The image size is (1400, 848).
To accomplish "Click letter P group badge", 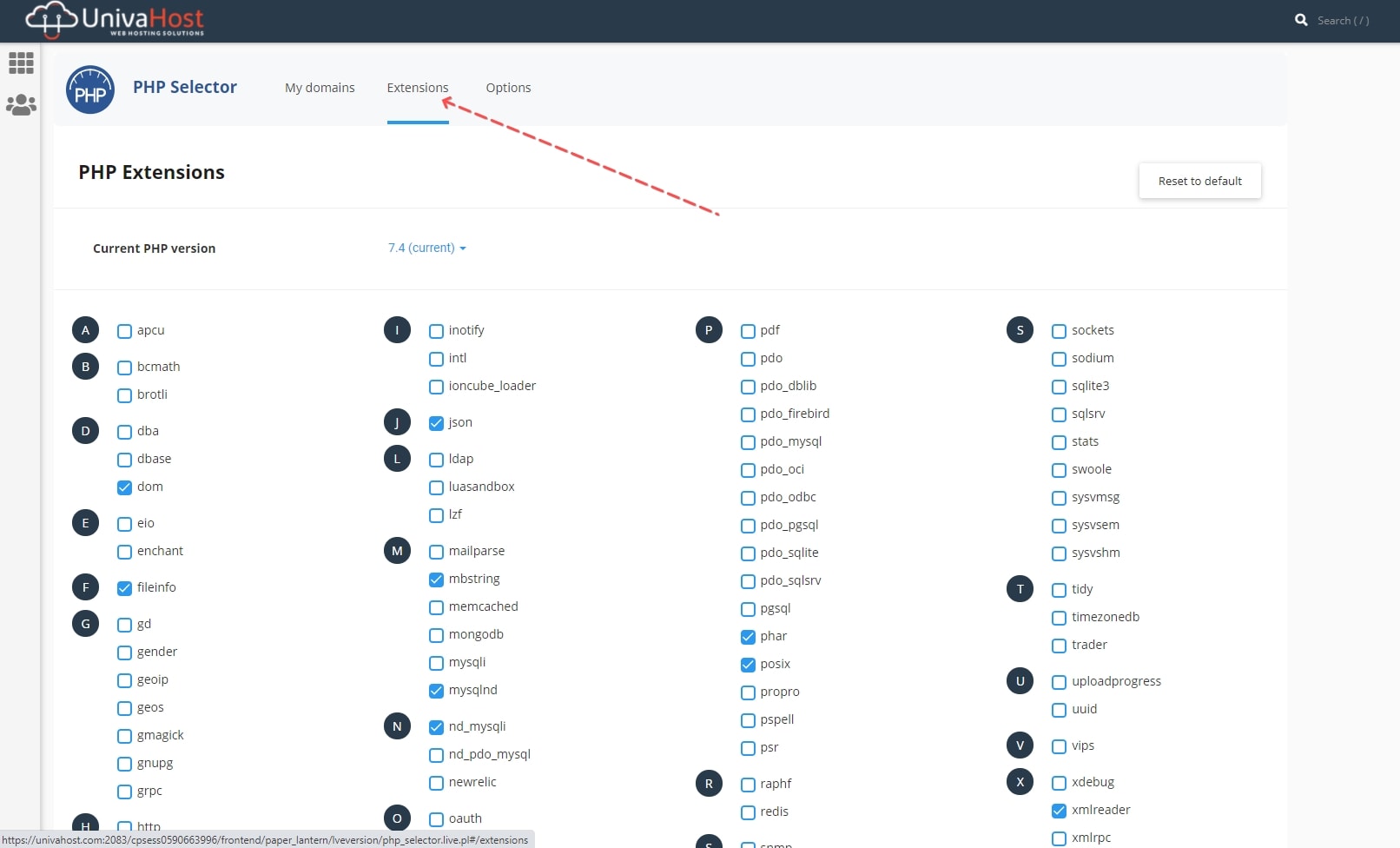I will point(709,330).
